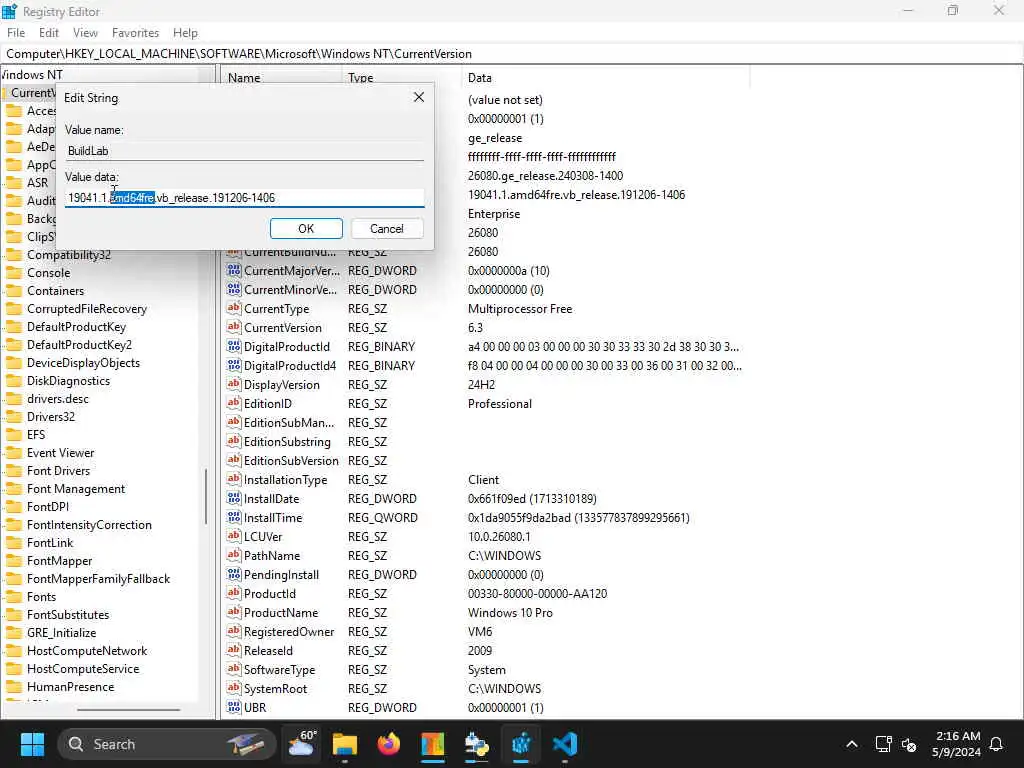1024x768 pixels.
Task: Click the UBR DWORD icon
Action: tap(234, 707)
